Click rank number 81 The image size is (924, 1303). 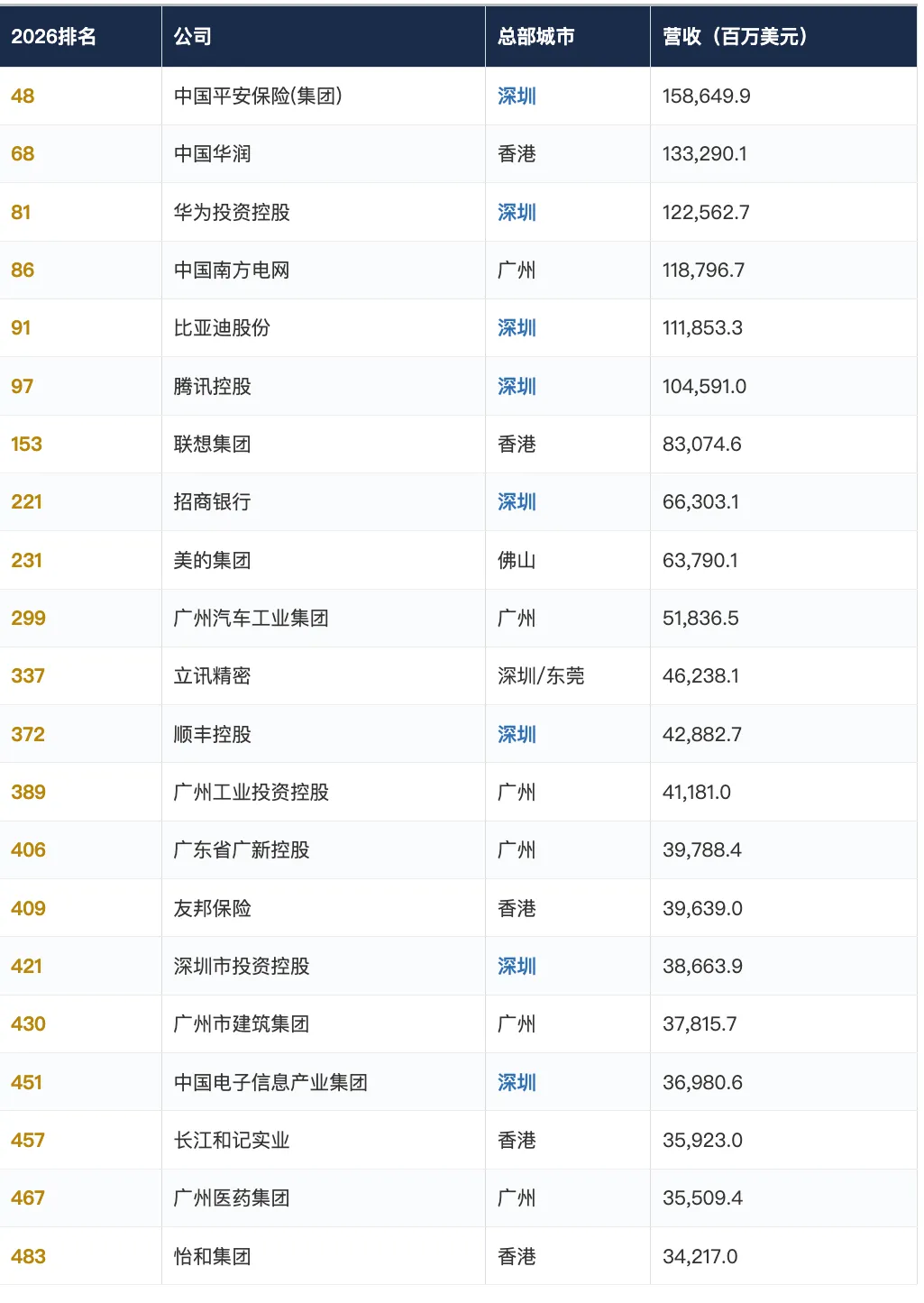coord(21,213)
